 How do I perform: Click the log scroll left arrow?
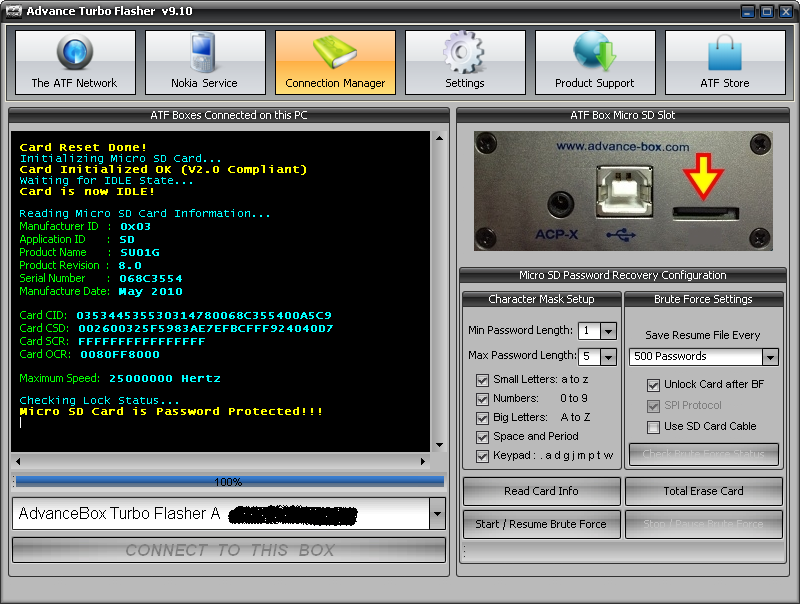(x=18, y=462)
